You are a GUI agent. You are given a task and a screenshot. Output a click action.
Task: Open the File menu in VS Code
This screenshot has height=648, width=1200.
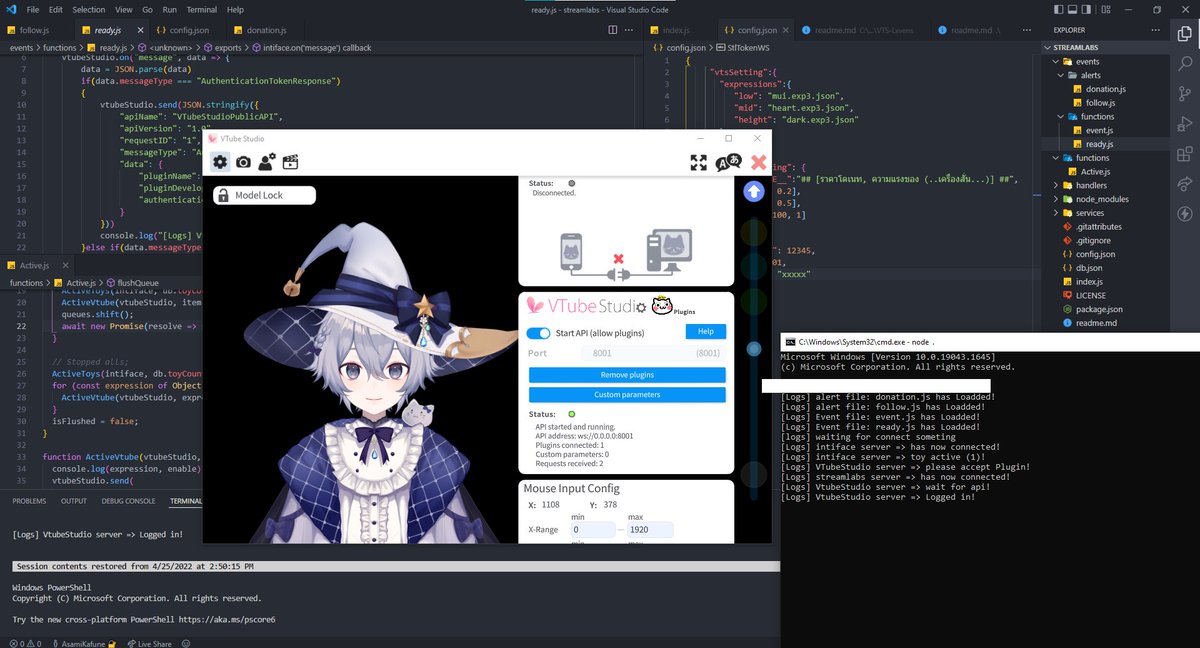pos(33,9)
